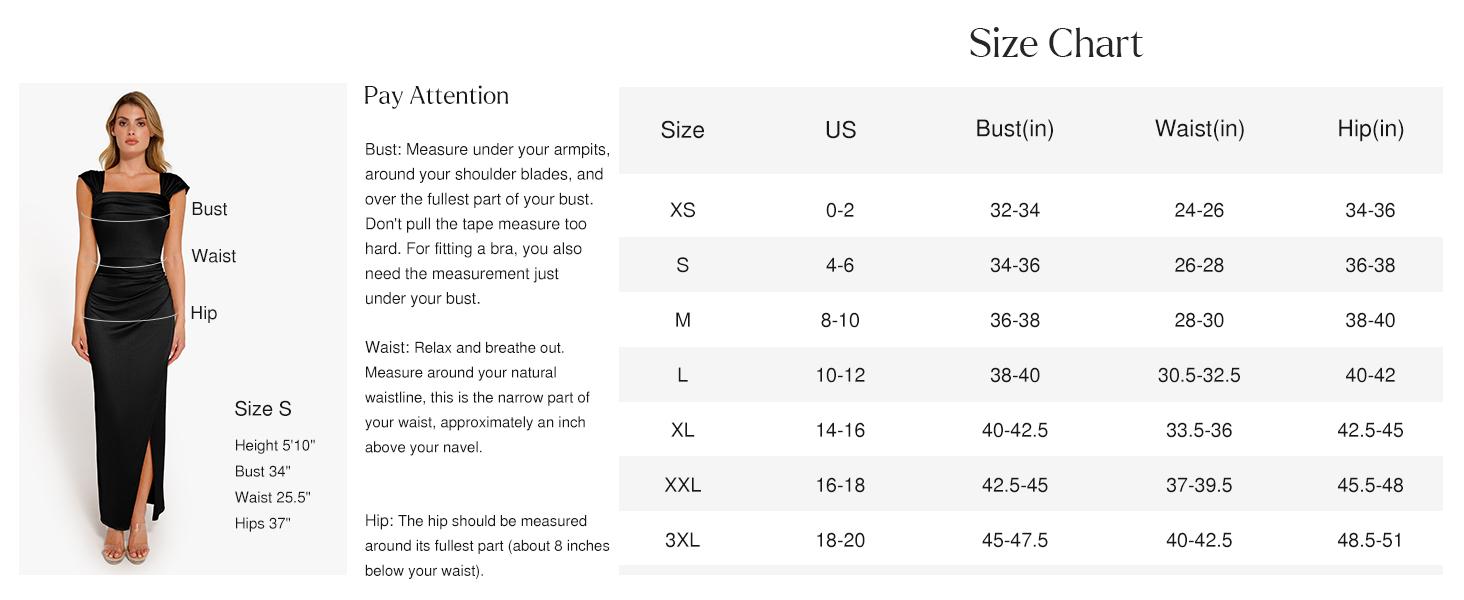Click the Hip(in) column header

(x=1371, y=129)
